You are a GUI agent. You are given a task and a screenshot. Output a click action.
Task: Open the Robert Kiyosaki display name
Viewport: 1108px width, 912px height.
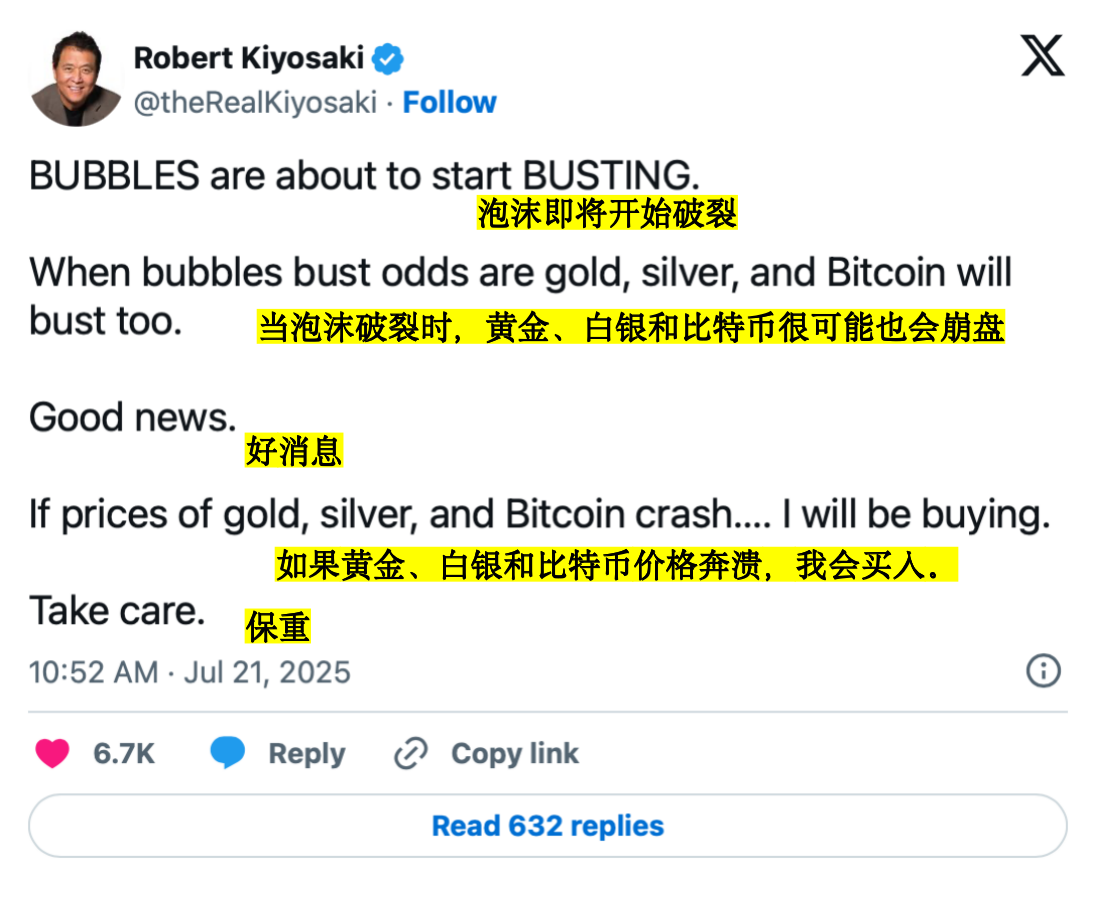249,58
